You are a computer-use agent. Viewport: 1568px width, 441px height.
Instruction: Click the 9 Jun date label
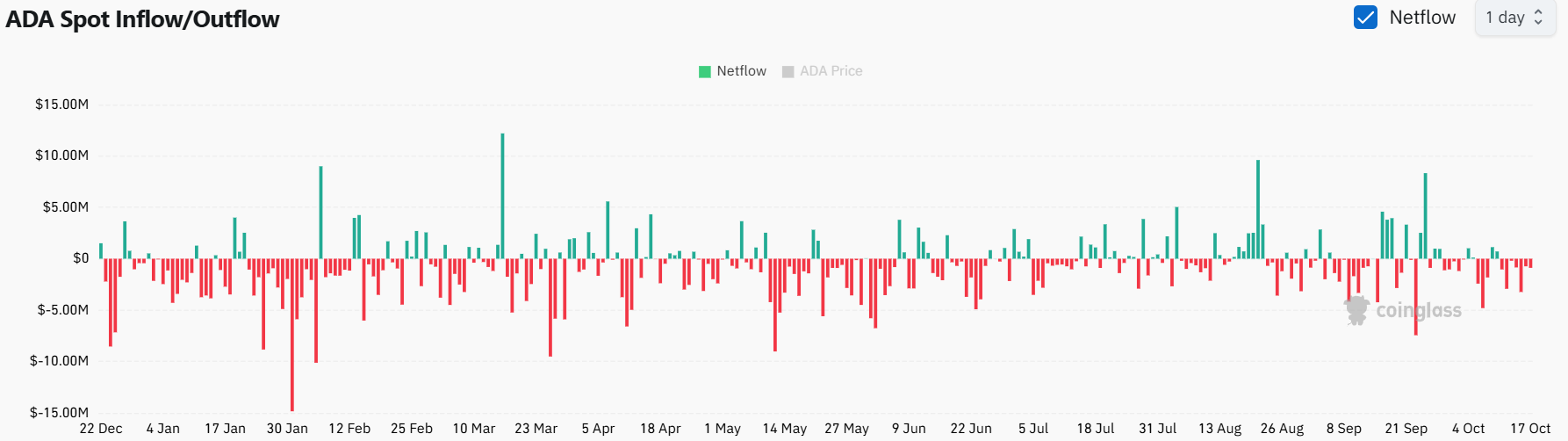909,429
